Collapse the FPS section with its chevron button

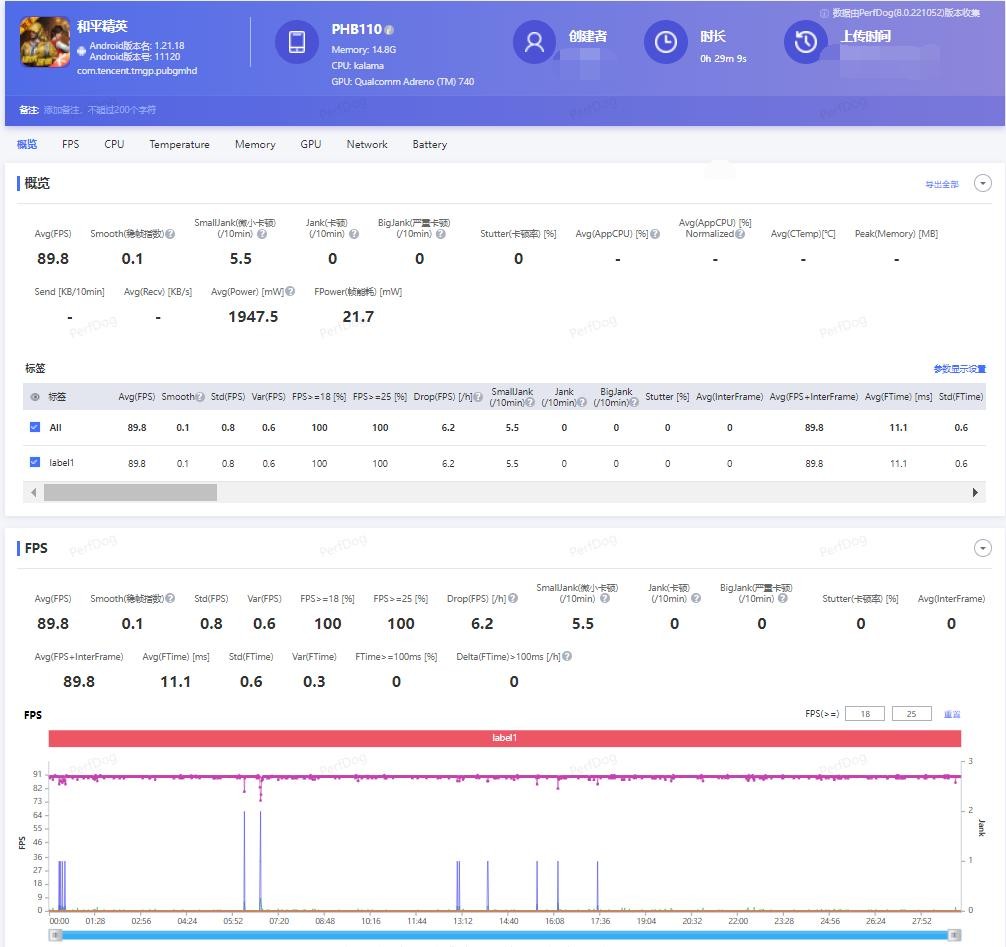coord(982,549)
